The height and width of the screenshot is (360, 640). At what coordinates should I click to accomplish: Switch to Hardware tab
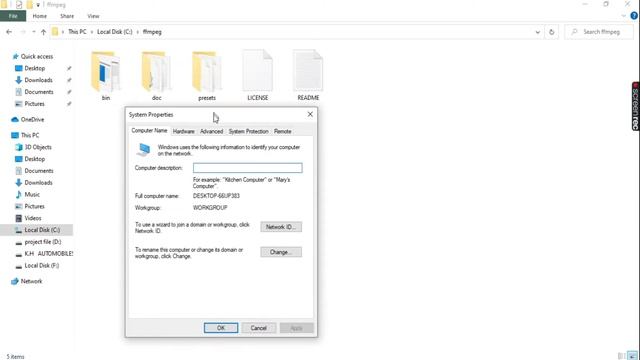click(184, 131)
